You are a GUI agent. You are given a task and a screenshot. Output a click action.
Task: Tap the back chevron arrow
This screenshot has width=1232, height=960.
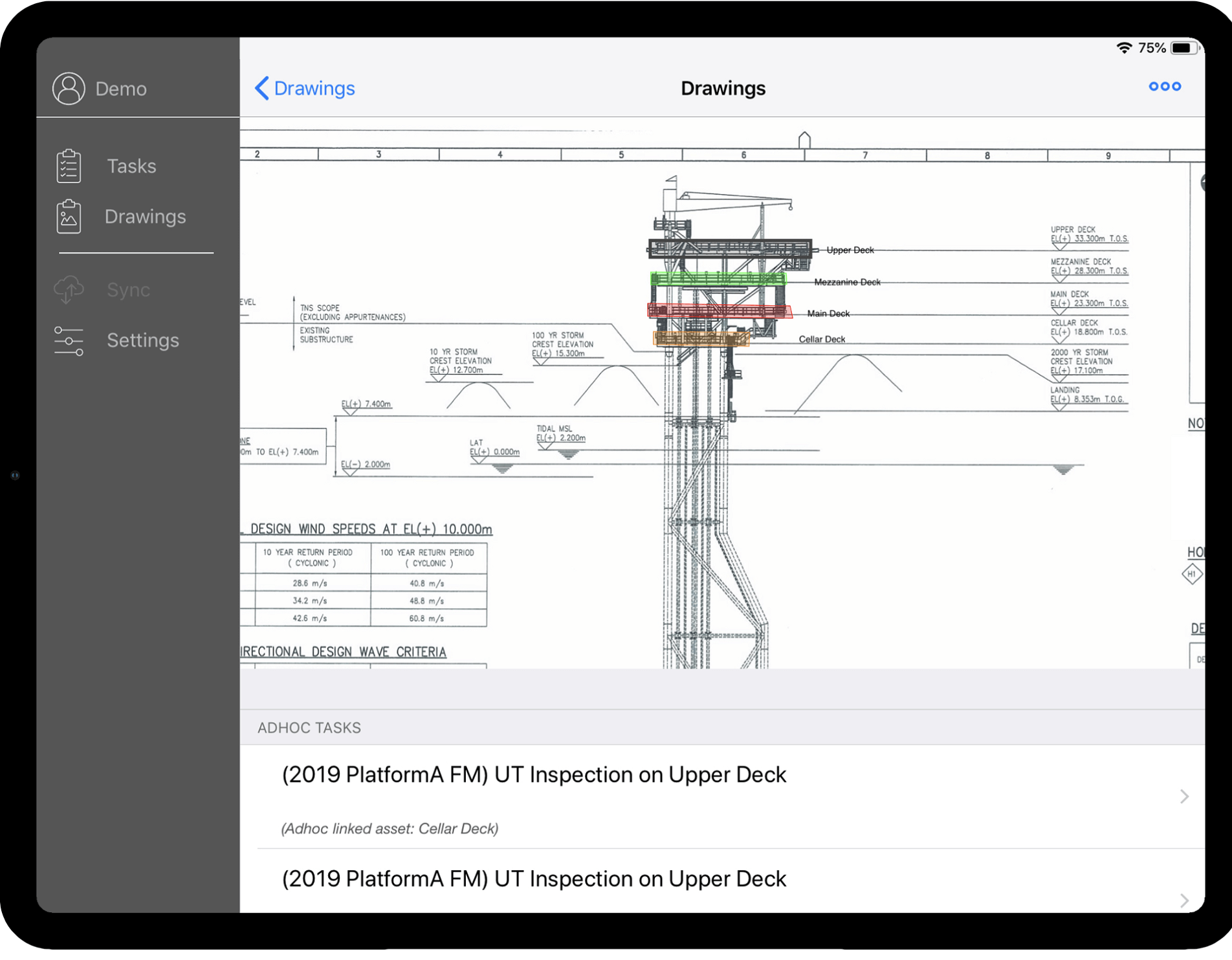point(262,88)
